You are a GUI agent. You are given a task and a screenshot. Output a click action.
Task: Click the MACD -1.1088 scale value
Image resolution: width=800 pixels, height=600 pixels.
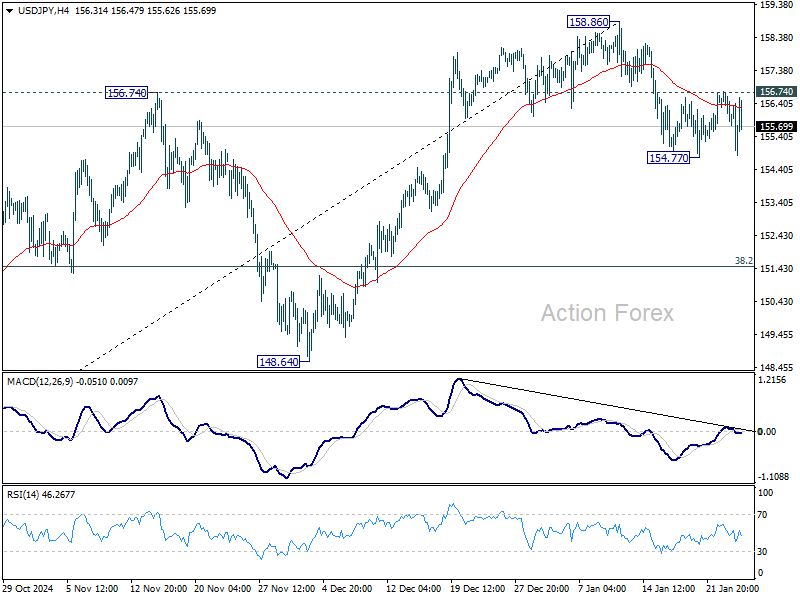pos(773,477)
